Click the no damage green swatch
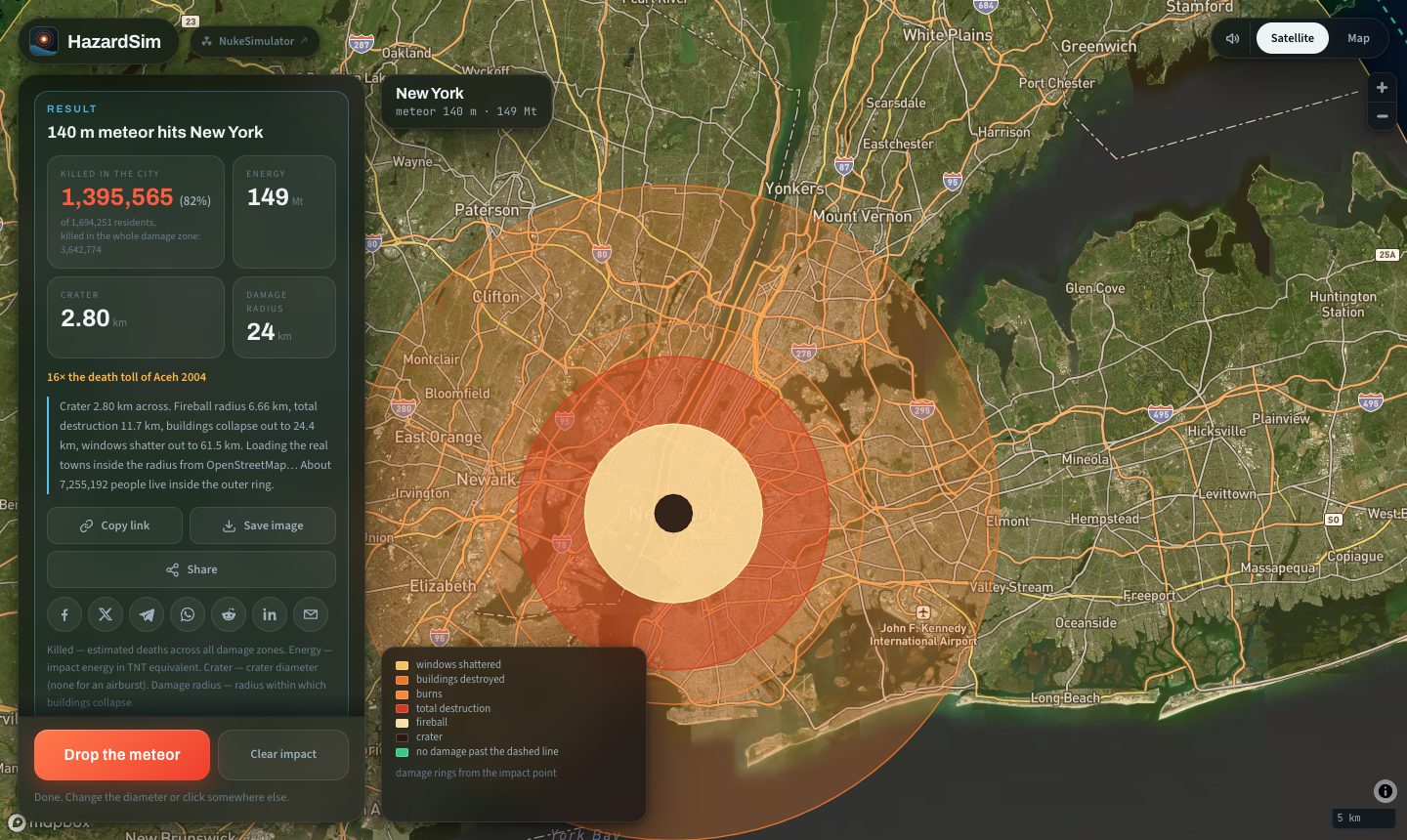 (402, 752)
